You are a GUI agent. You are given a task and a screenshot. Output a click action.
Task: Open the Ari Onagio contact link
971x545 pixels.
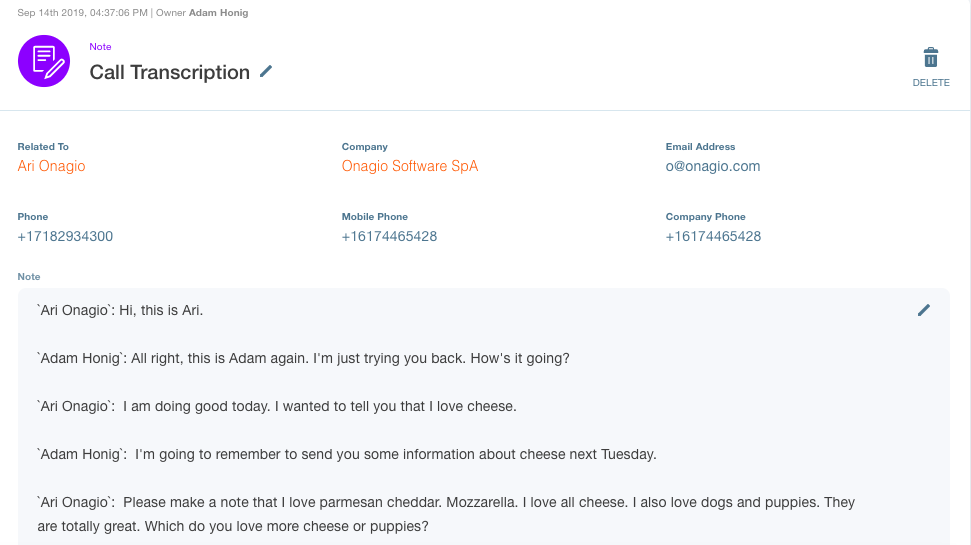(x=51, y=166)
